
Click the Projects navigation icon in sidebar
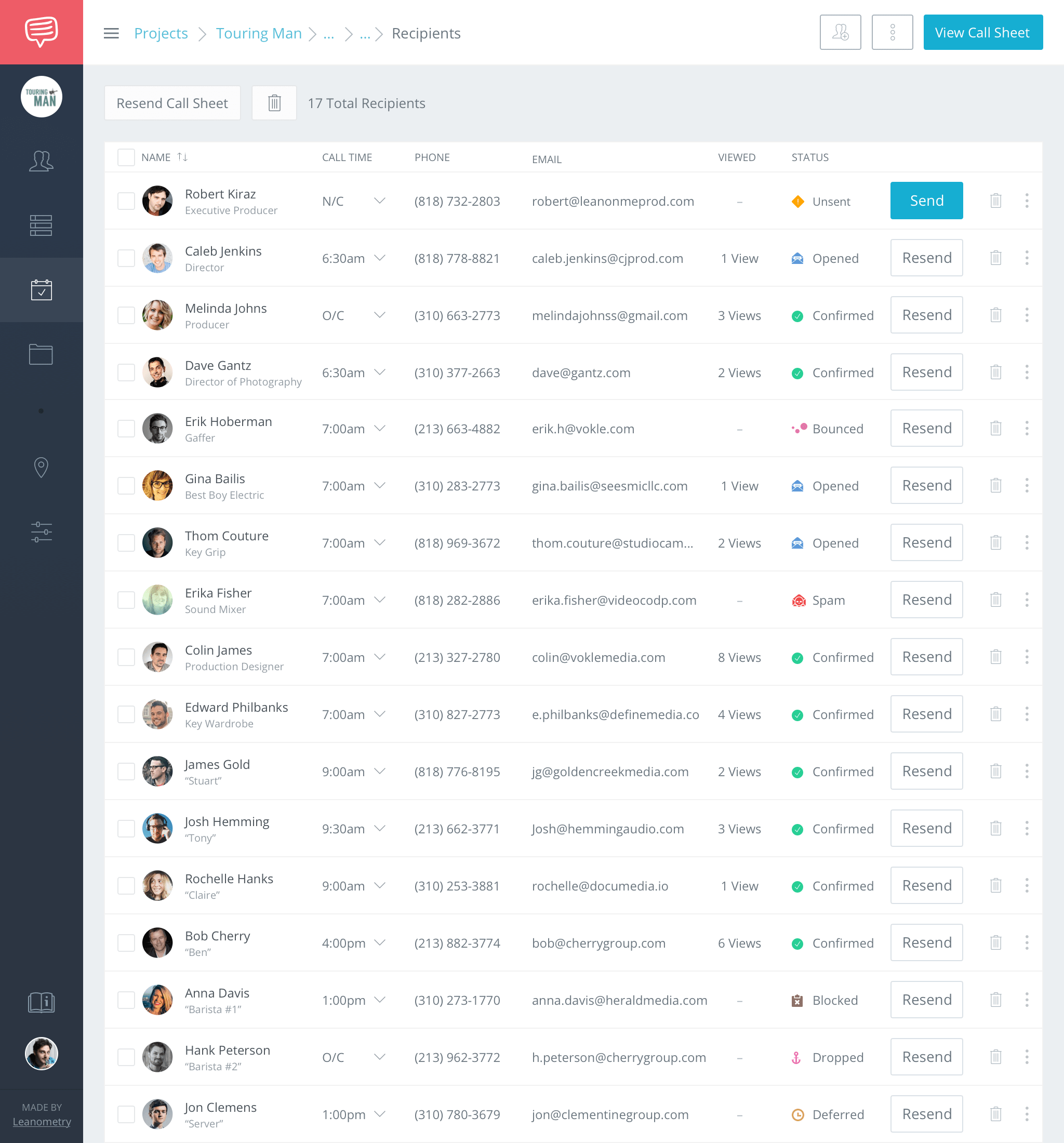point(40,355)
